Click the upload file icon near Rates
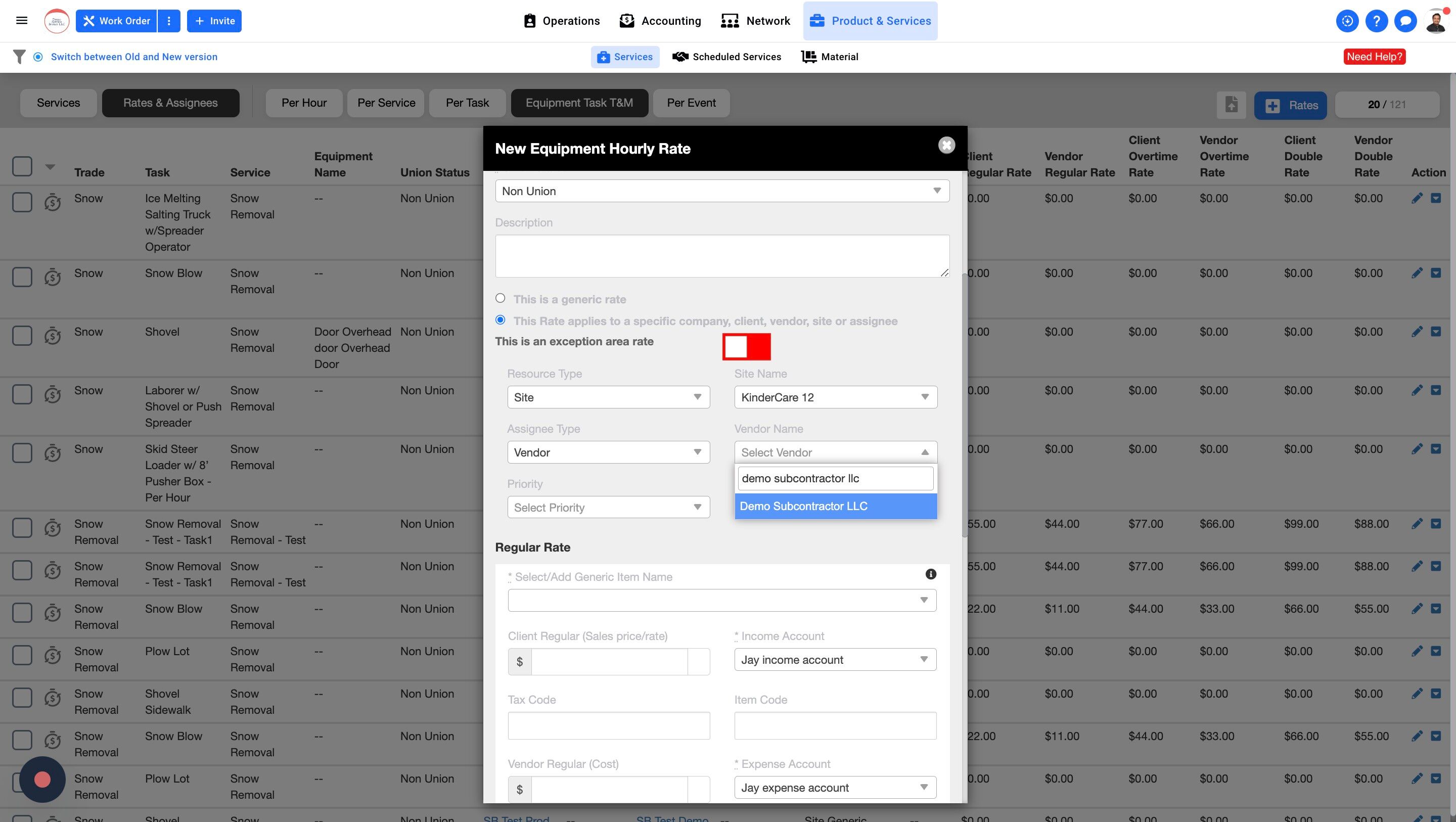The height and width of the screenshot is (822, 1456). (1231, 105)
